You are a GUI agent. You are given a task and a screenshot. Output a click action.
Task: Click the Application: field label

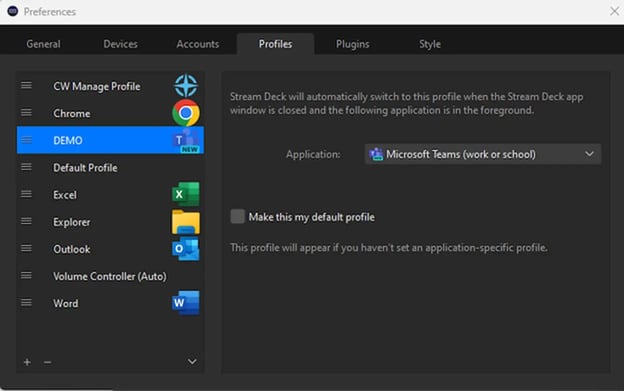[x=313, y=154]
